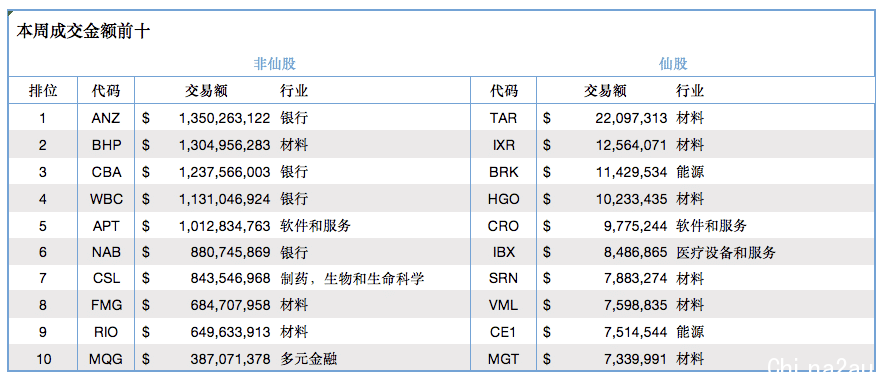This screenshot has height=380, width=878.
Task: Select the TAR penny stock code
Action: (503, 118)
